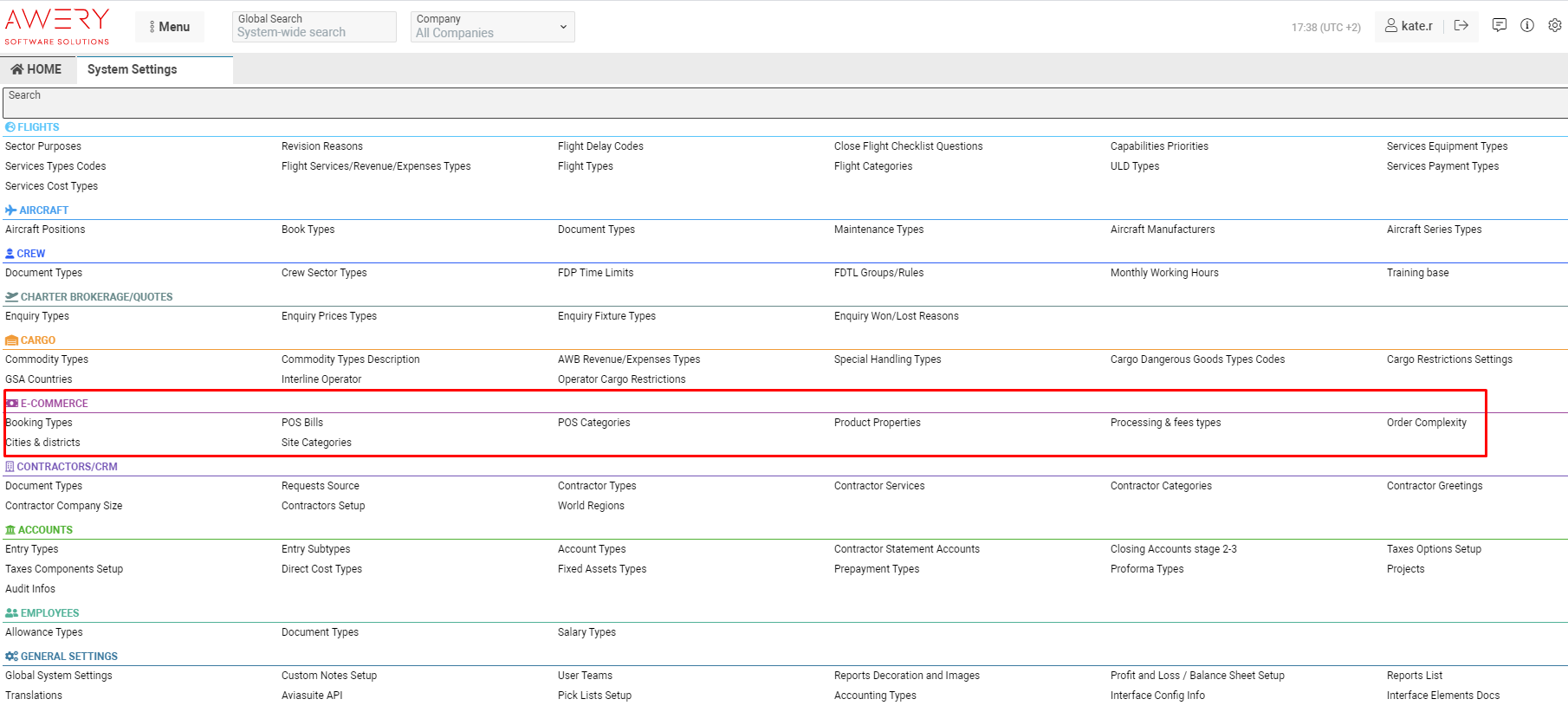Image resolution: width=1568 pixels, height=712 pixels.
Task: Click the Accounts section bank icon
Action: pos(10,530)
